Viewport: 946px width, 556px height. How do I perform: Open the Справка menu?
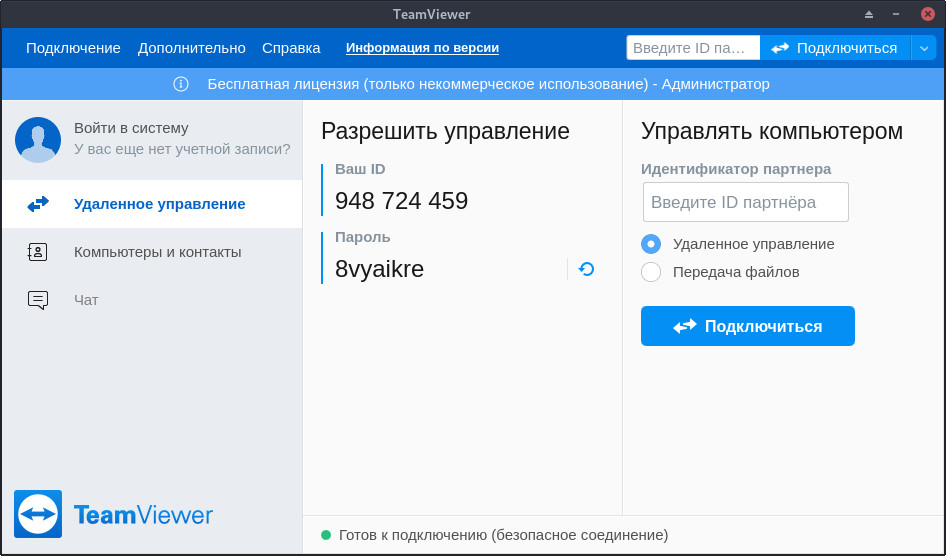pyautogui.click(x=291, y=48)
